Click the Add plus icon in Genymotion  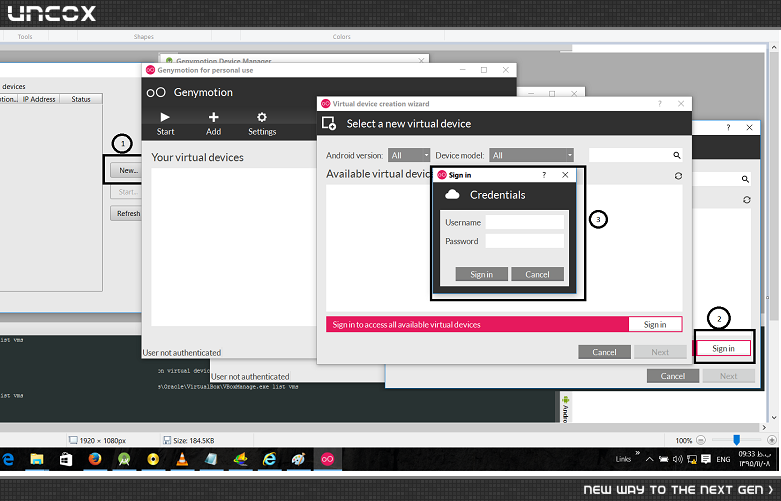(213, 117)
